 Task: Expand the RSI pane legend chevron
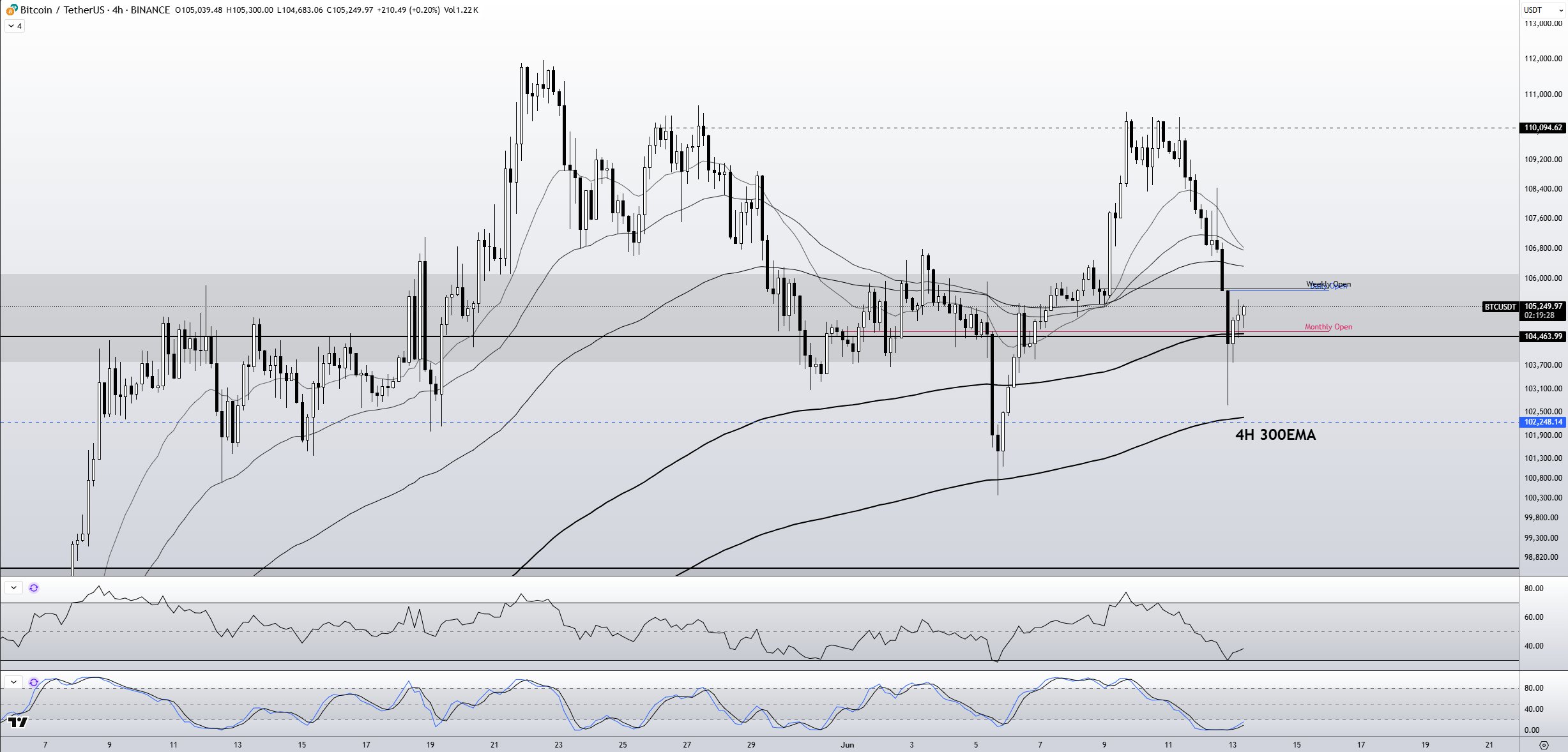[x=13, y=588]
